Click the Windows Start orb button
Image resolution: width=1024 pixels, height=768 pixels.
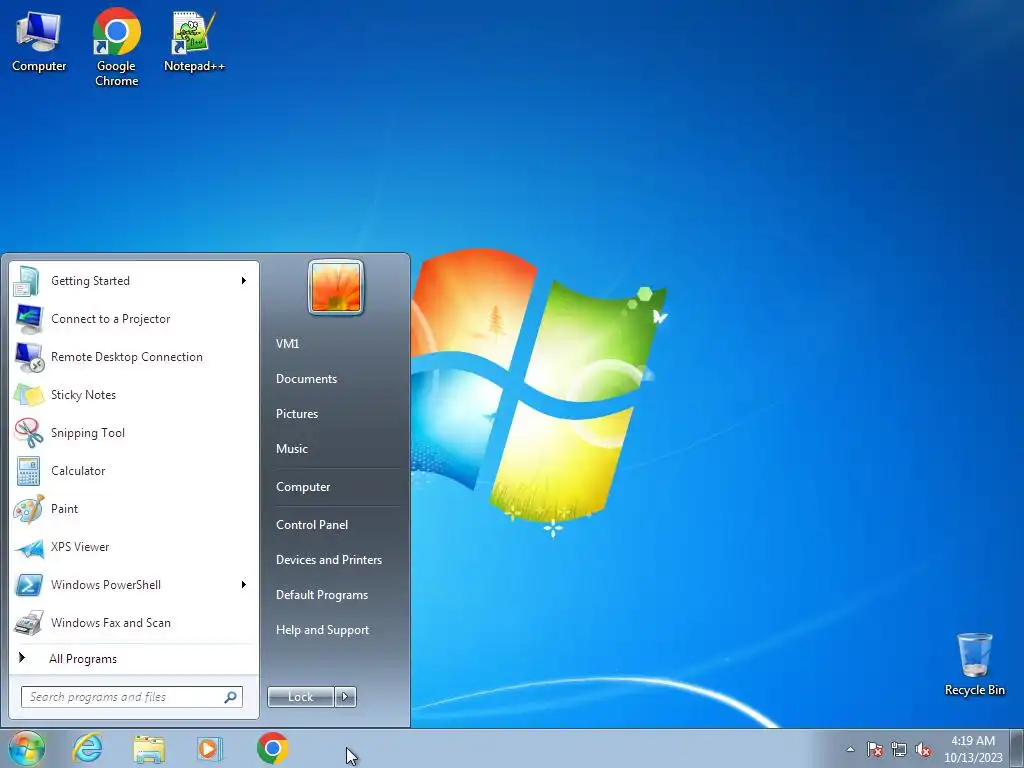pos(27,748)
